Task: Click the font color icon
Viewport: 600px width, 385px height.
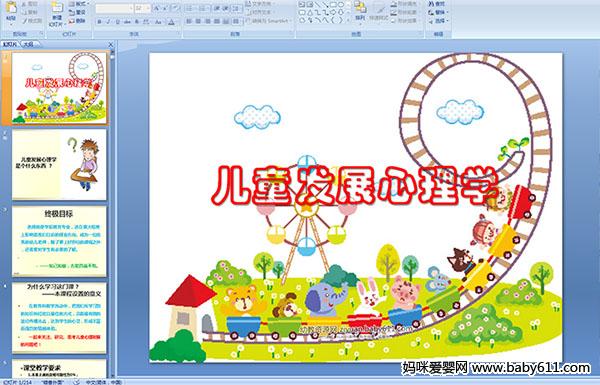Action: click(x=171, y=22)
